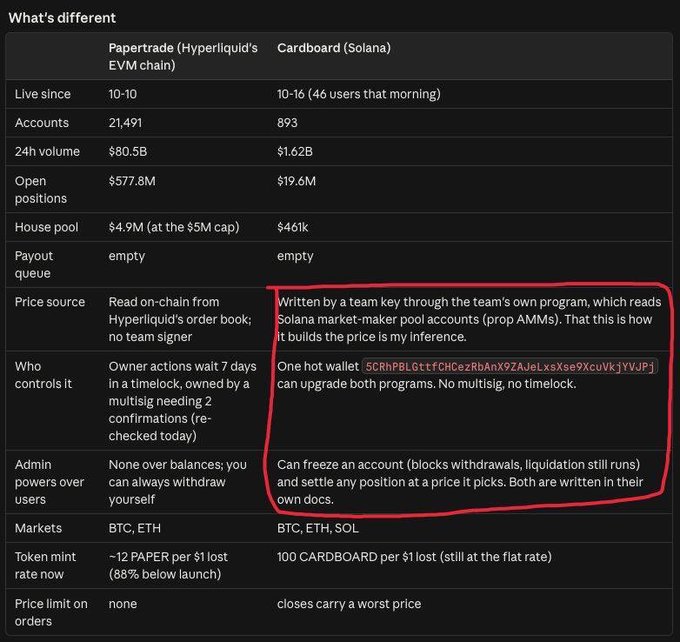
Task: Click '100 CARDBOARD per $1 lost' cell
Action: 415,557
